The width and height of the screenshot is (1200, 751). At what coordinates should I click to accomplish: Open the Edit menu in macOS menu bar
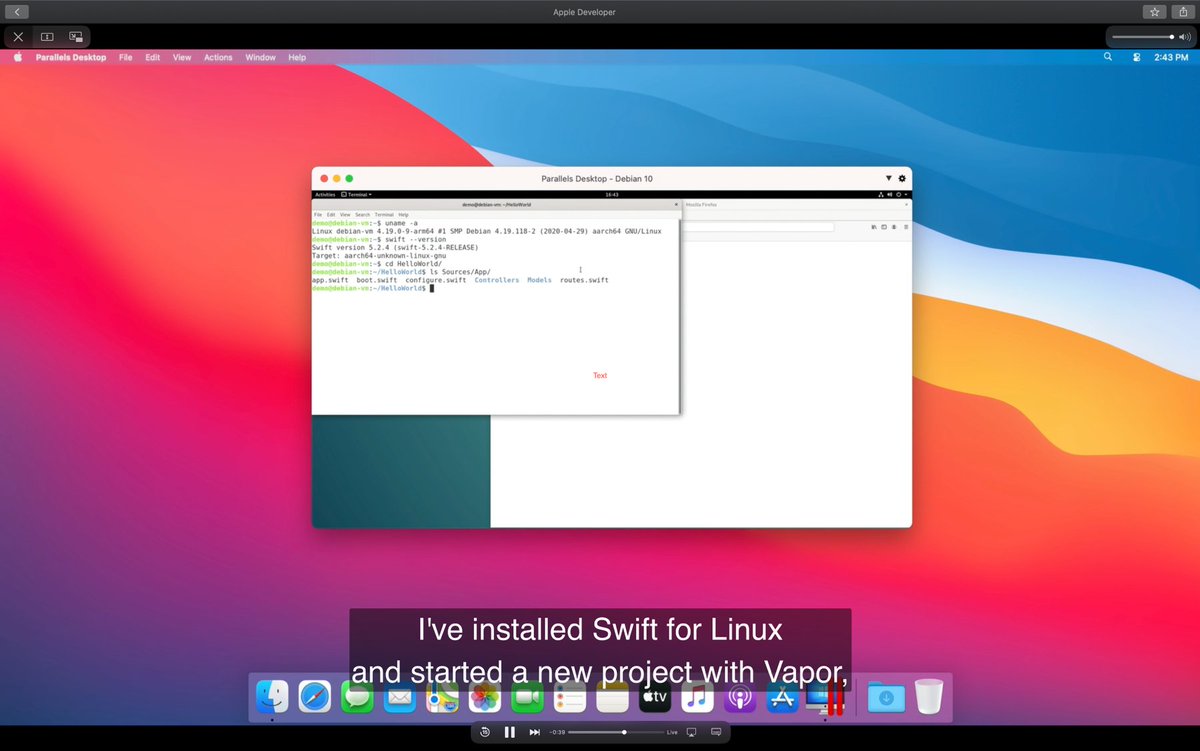pyautogui.click(x=153, y=57)
